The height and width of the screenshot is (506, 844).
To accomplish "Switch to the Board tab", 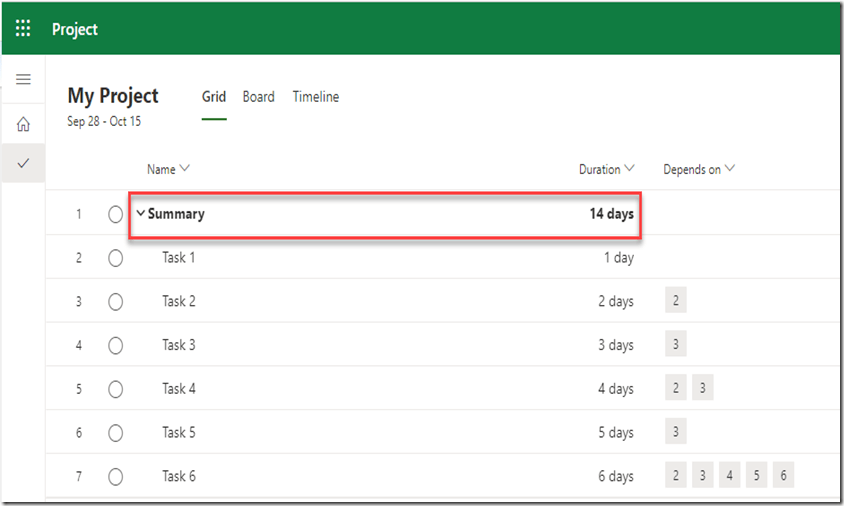I will 258,97.
